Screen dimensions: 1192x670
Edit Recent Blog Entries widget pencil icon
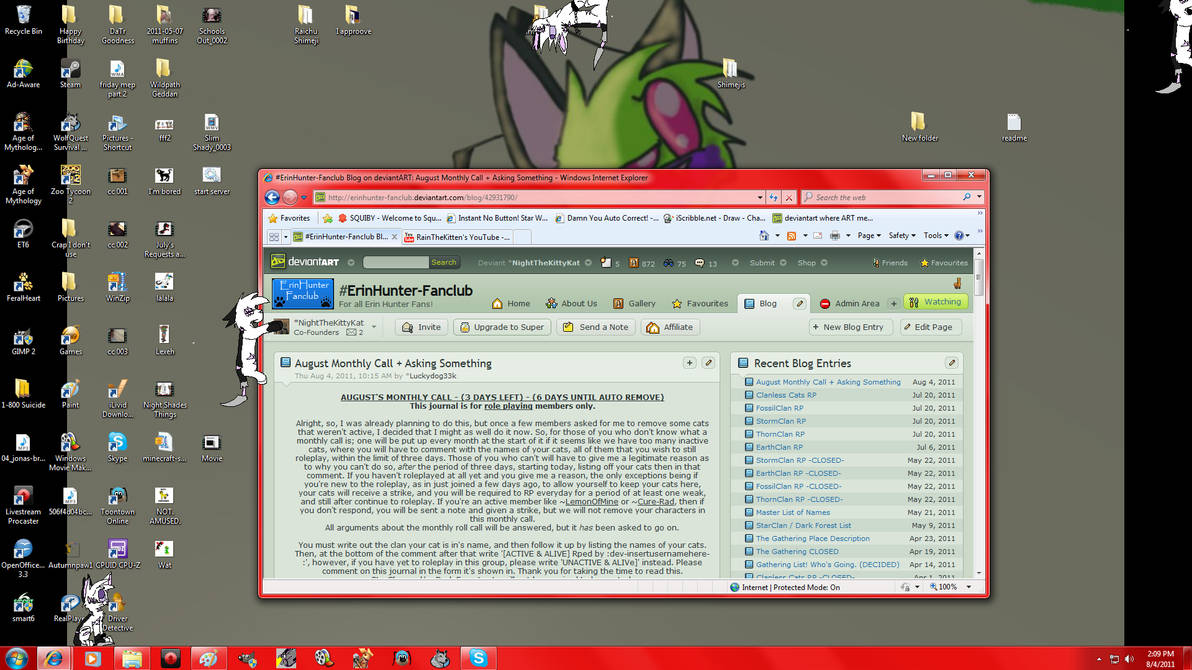[x=951, y=363]
